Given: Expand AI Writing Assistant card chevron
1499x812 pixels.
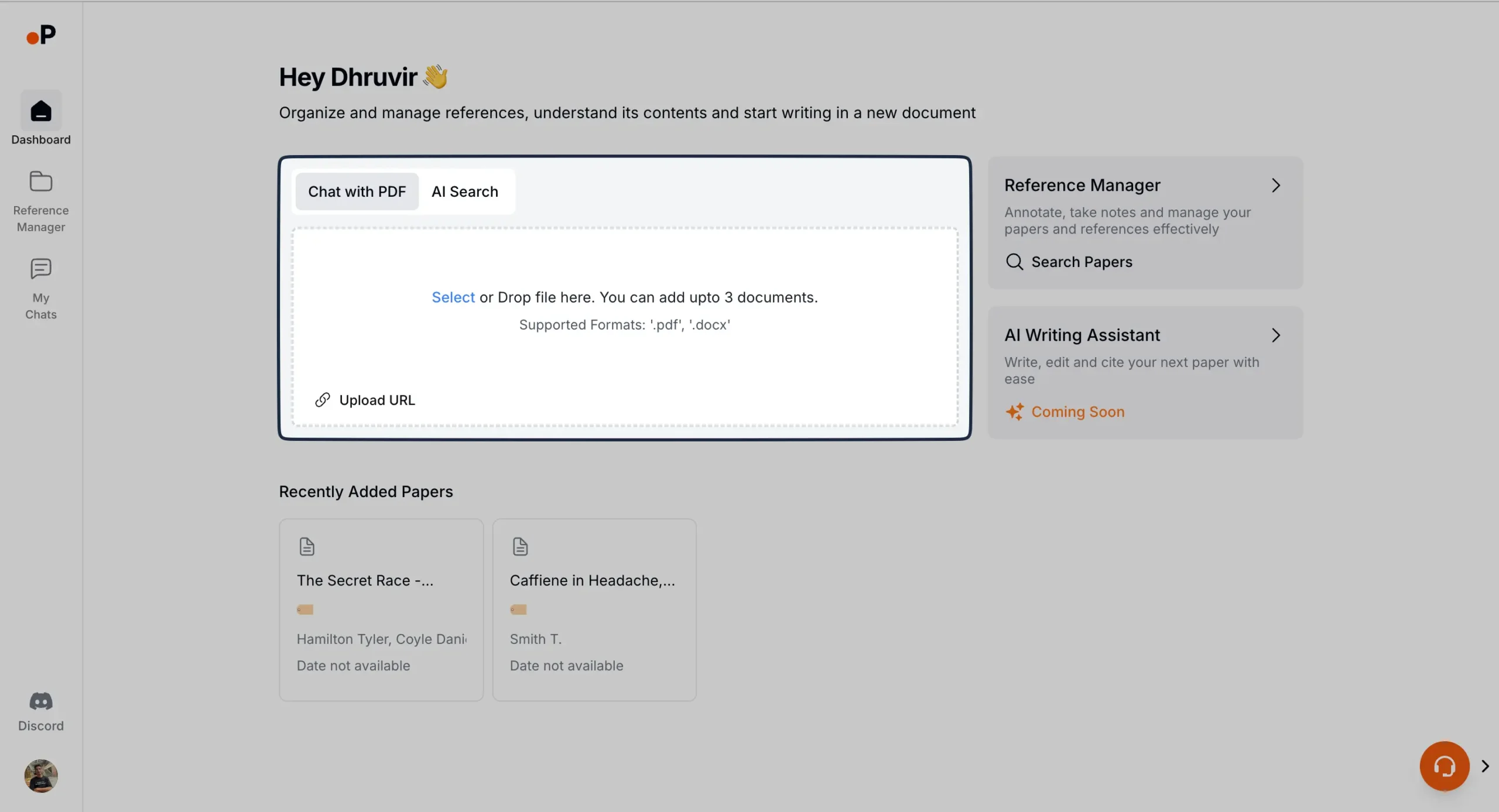Looking at the screenshot, I should (x=1276, y=335).
